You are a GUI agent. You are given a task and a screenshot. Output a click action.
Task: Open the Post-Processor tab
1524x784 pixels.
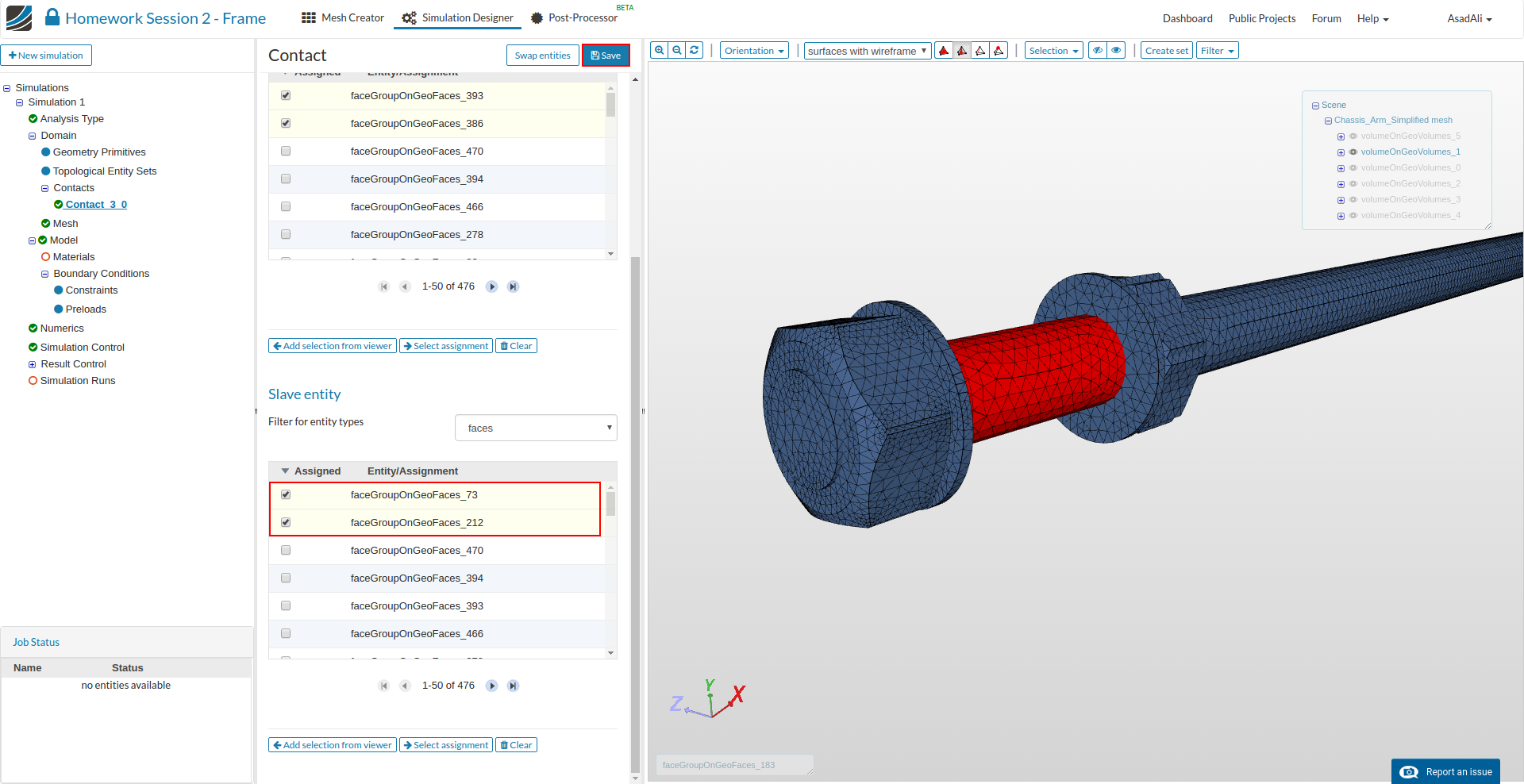(x=574, y=17)
